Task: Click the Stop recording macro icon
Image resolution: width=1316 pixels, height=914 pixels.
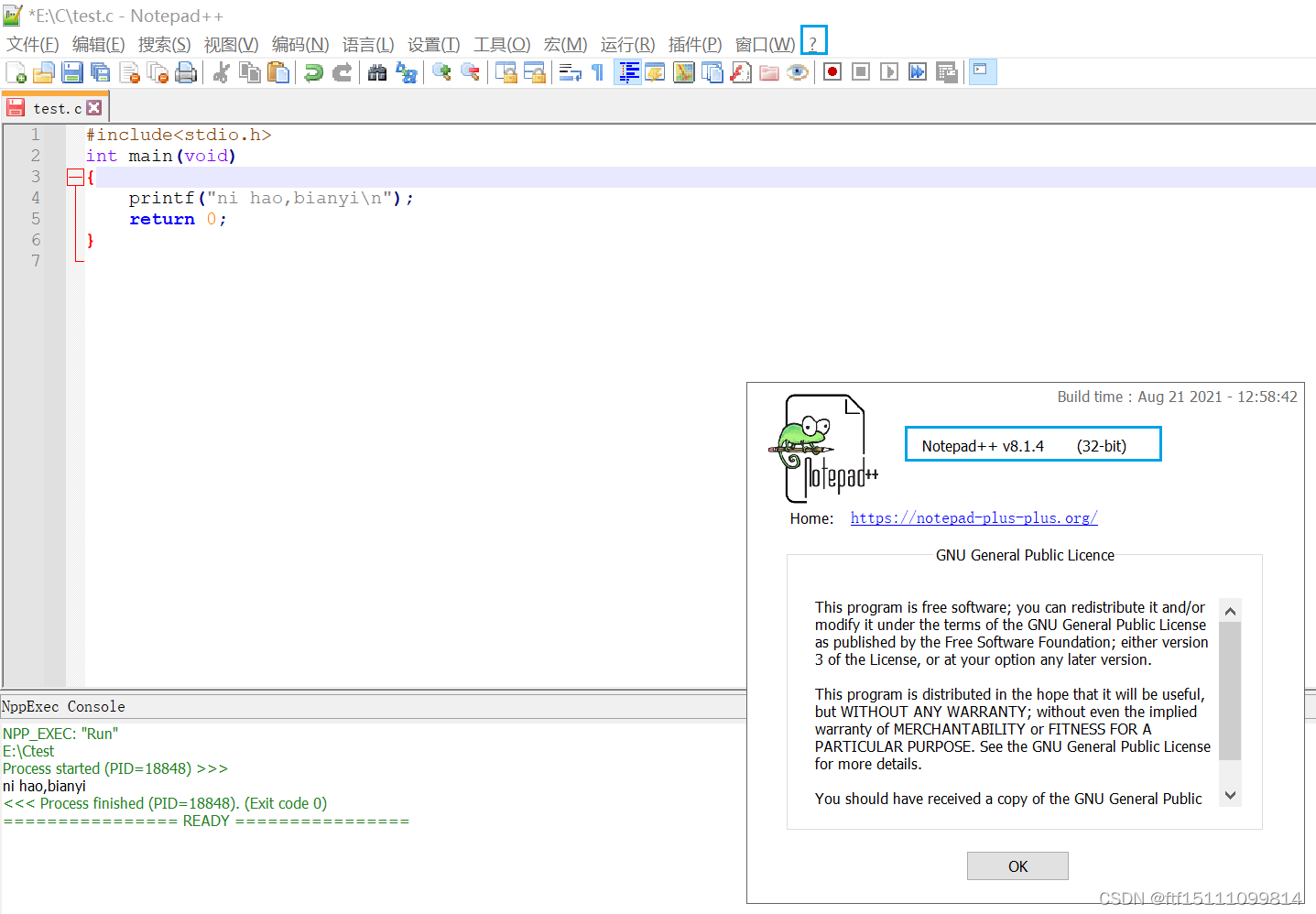Action: 860,72
